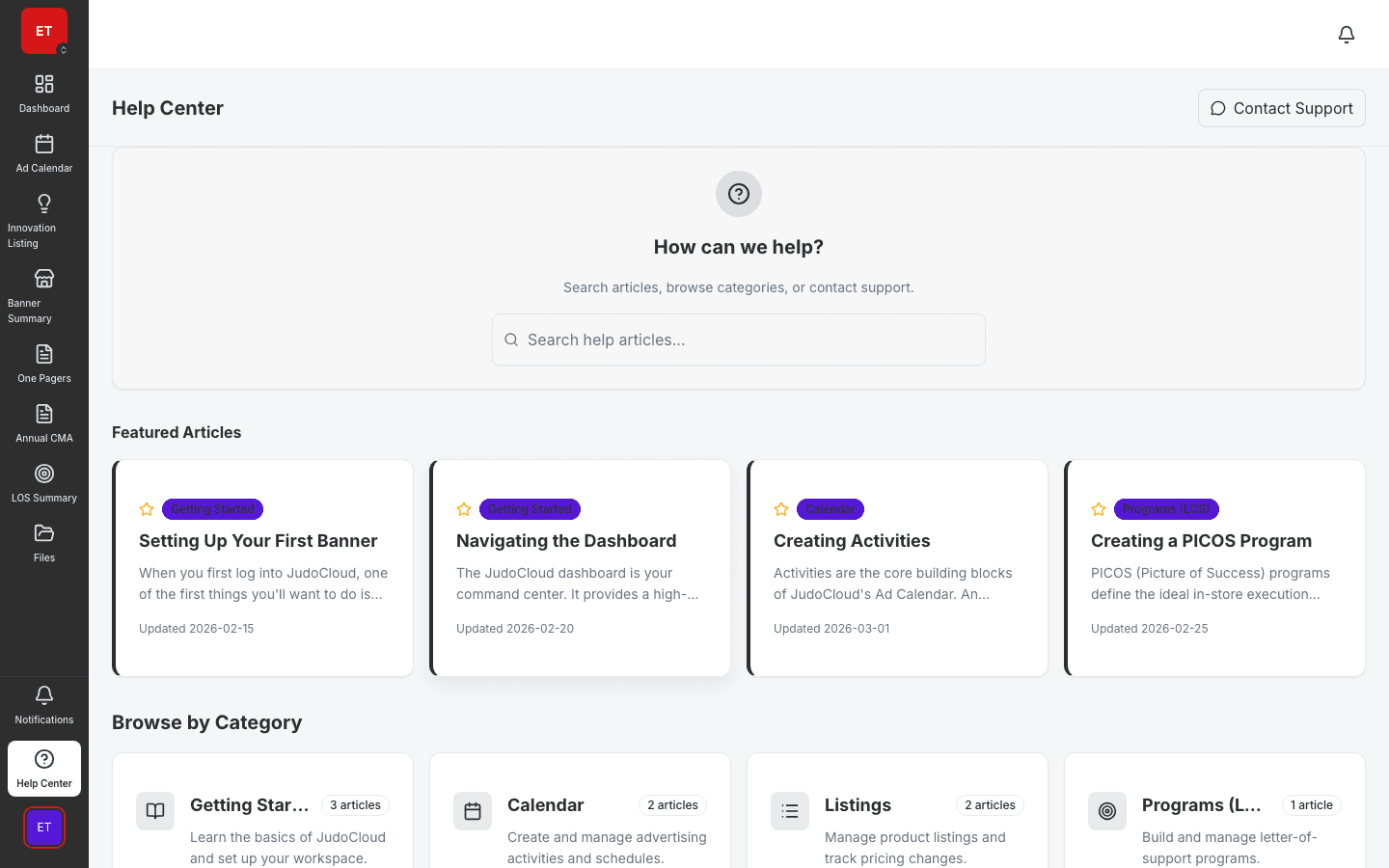1389x868 pixels.
Task: Open the Getting Started category
Action: pos(250,805)
